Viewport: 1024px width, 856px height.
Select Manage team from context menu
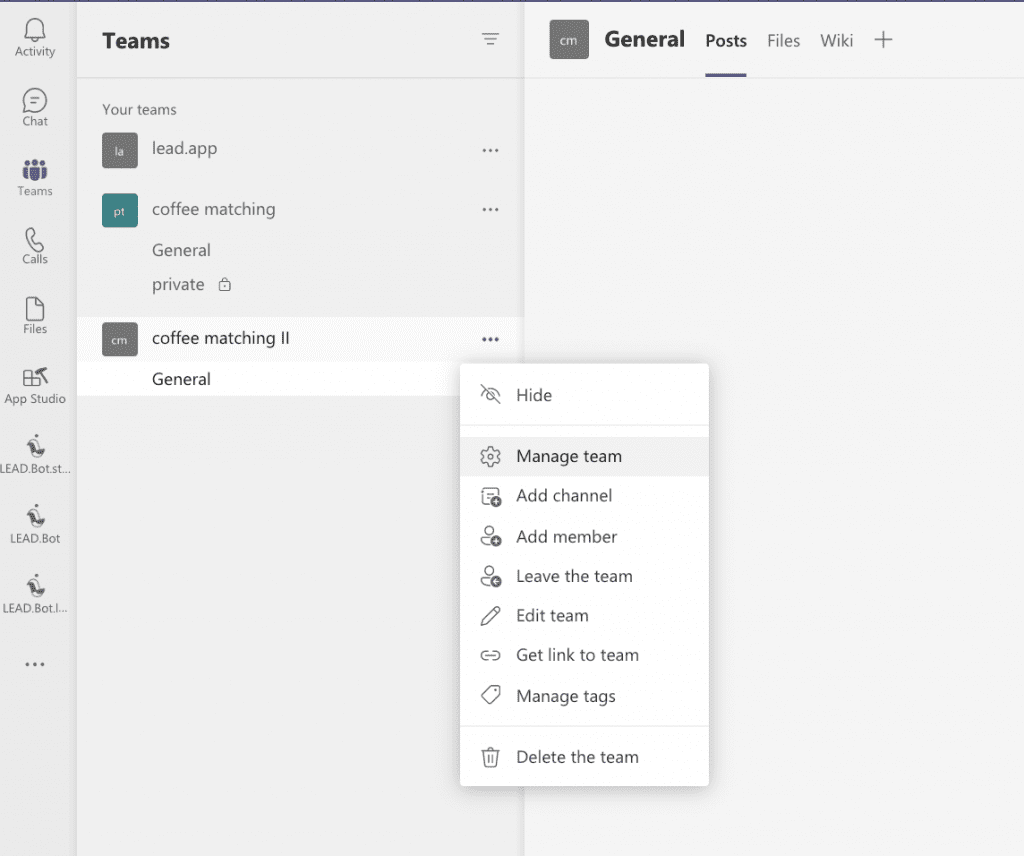pos(569,456)
